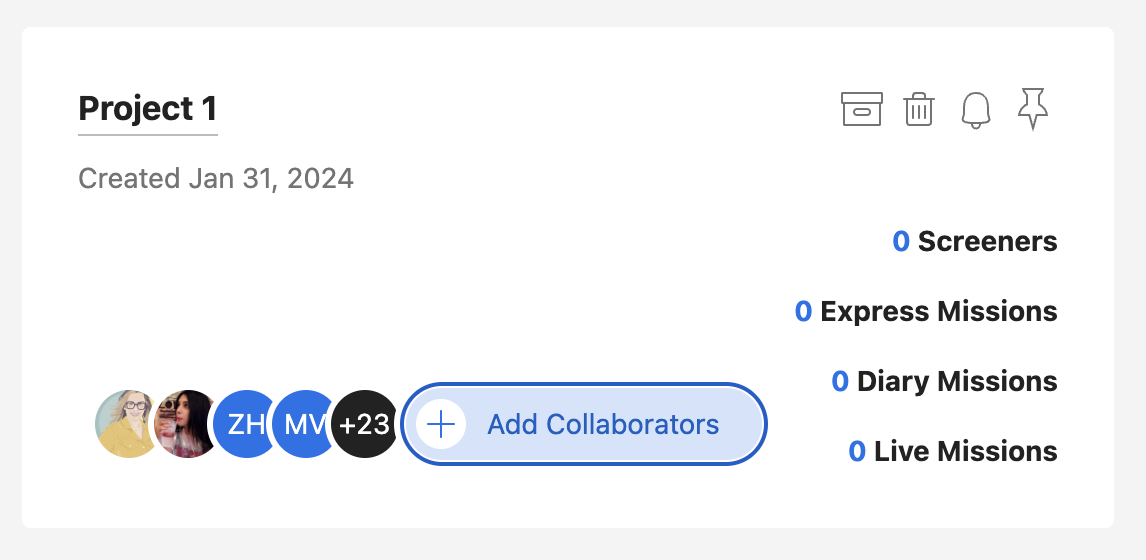Open the Project 1 title link
The image size is (1146, 560).
click(148, 110)
